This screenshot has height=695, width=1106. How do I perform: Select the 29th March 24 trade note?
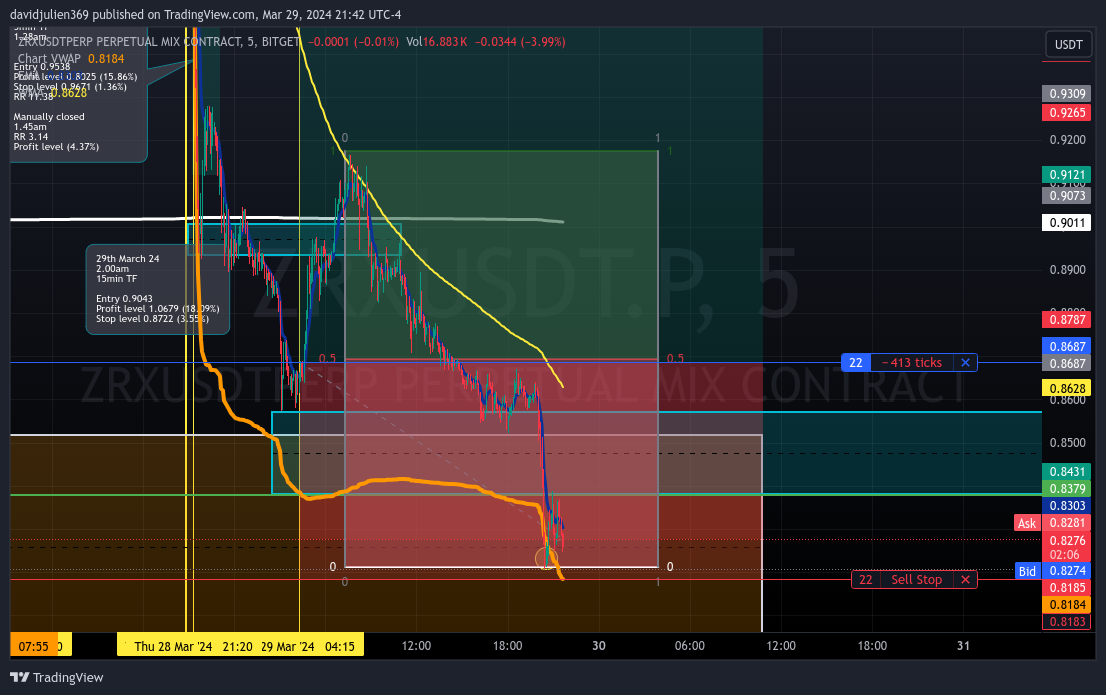coord(157,289)
